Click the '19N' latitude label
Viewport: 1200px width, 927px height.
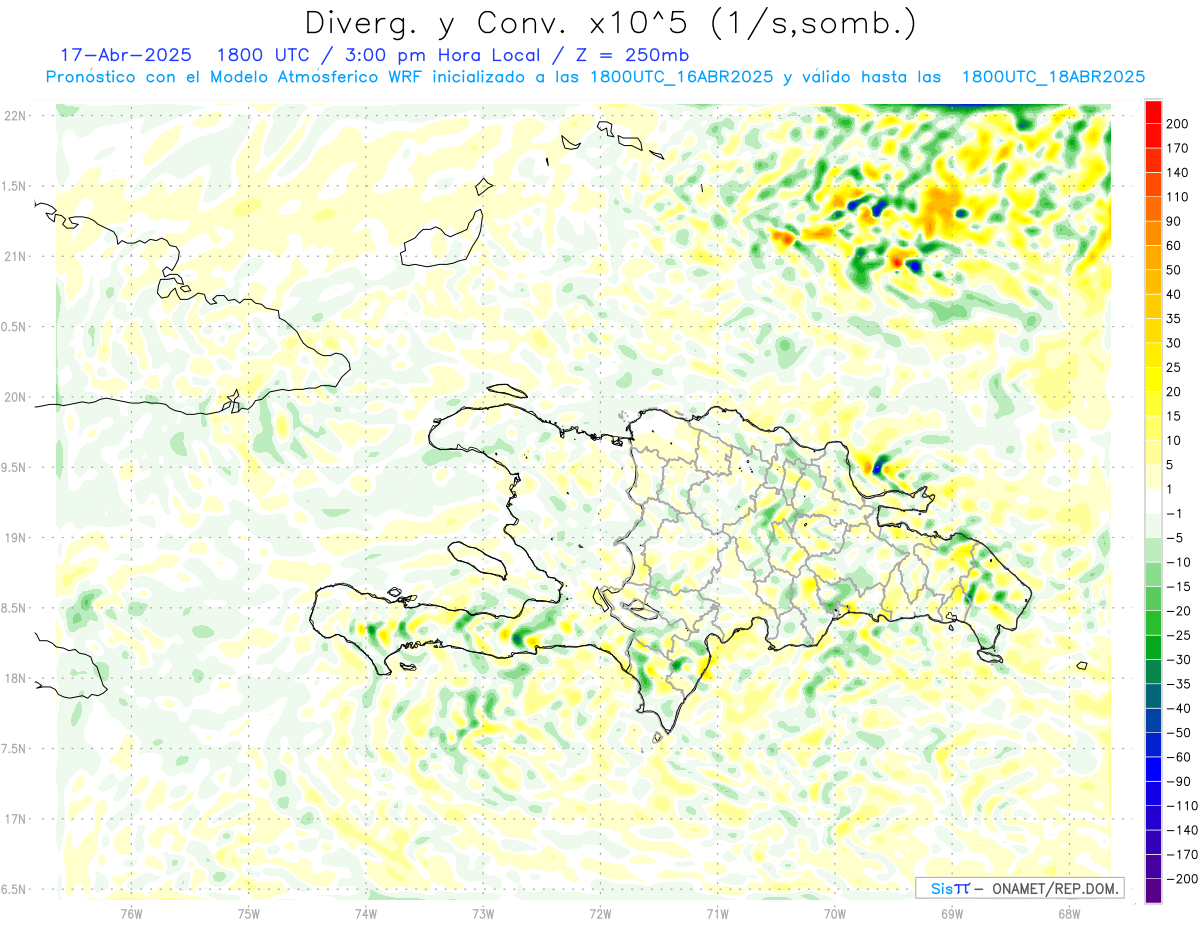coord(17,538)
